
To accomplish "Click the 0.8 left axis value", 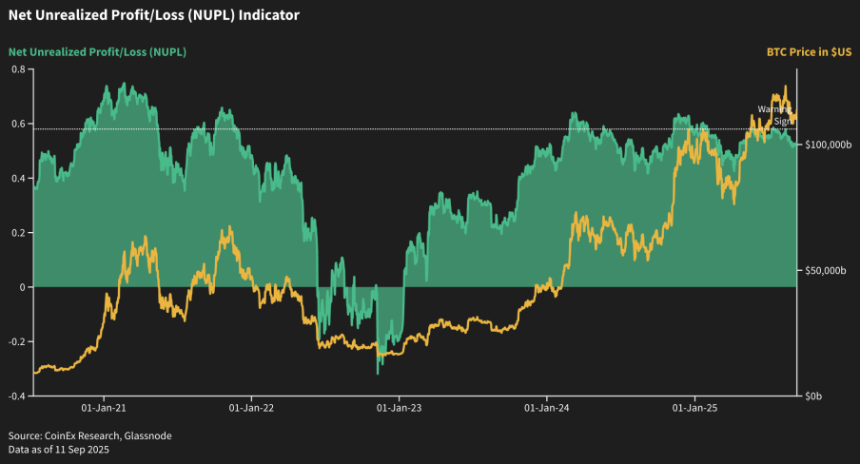I will coord(18,69).
